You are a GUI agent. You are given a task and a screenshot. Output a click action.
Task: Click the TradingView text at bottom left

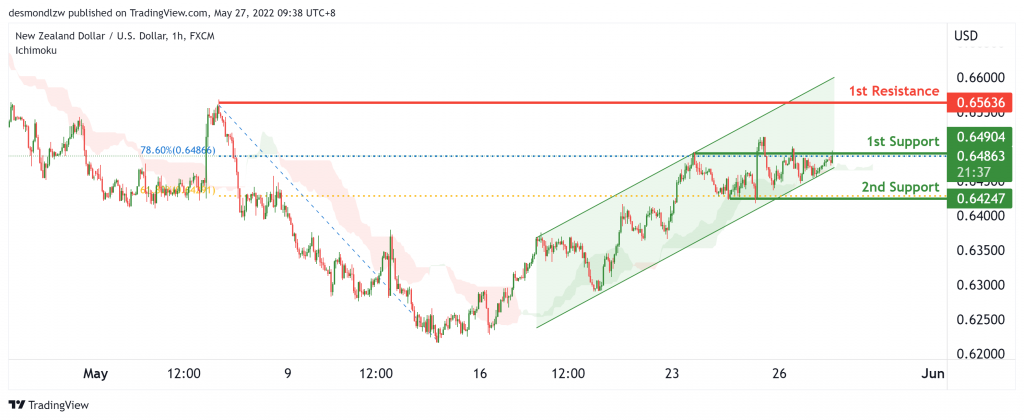click(58, 405)
